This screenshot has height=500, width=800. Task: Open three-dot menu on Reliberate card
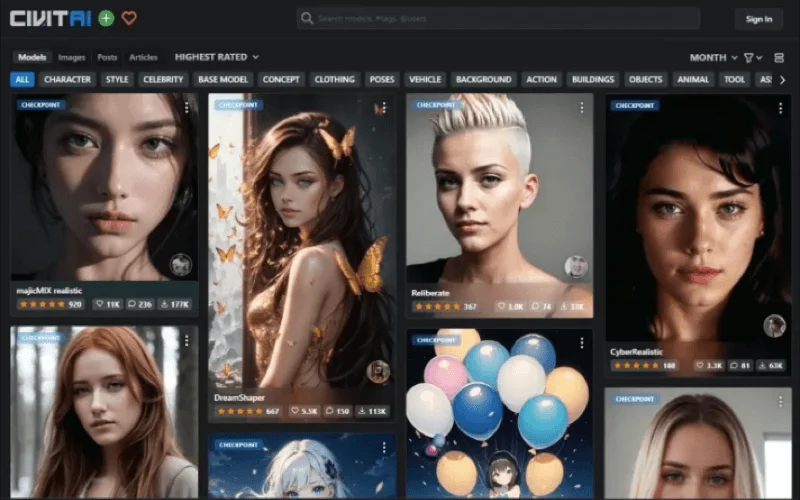click(x=581, y=107)
